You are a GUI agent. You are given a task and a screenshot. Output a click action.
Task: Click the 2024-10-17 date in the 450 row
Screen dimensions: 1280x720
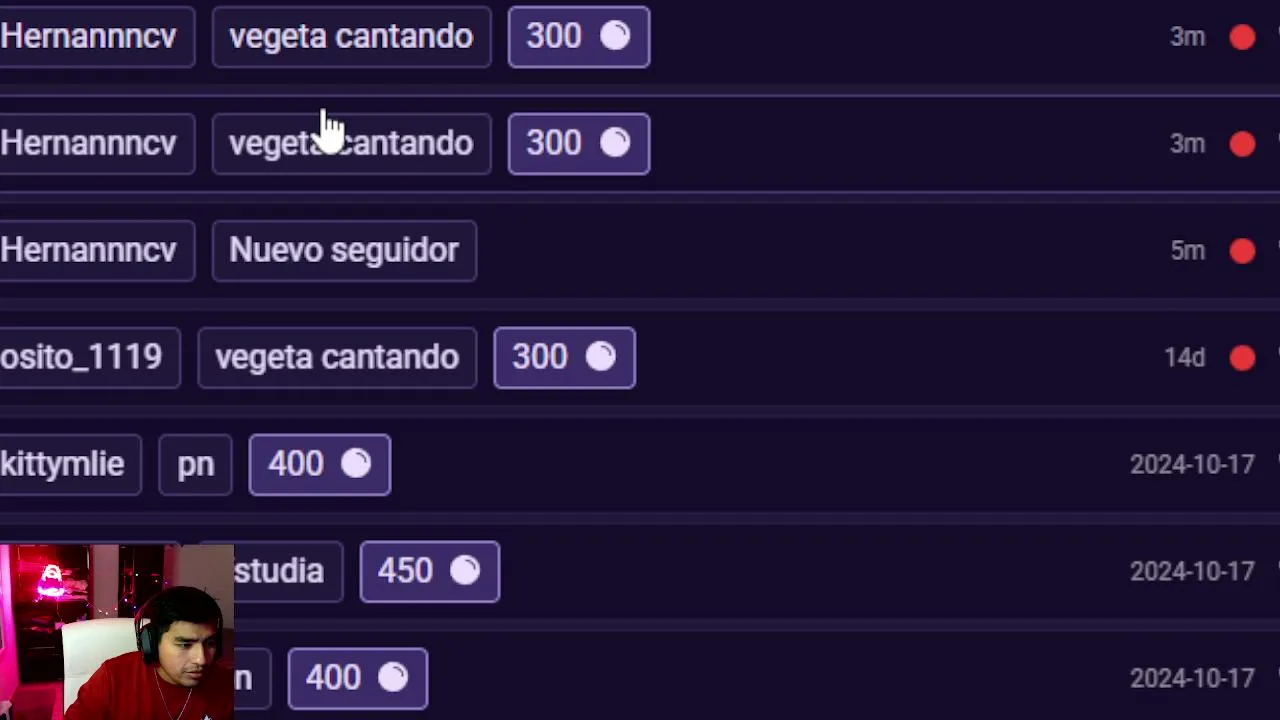pos(1191,571)
